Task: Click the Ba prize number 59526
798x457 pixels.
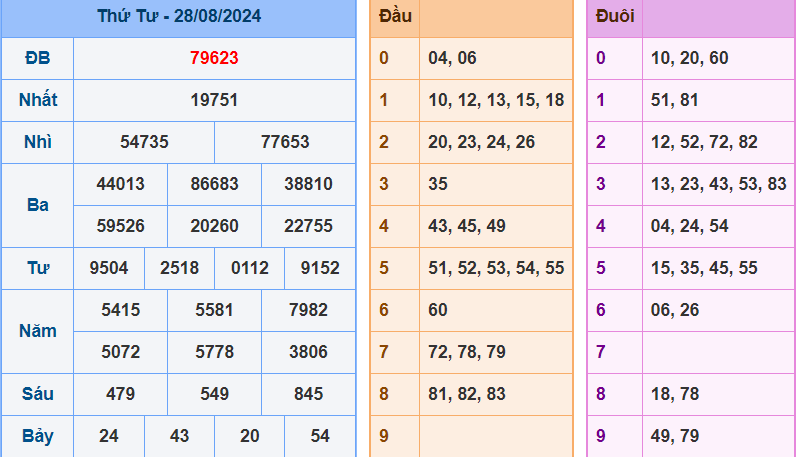Action: pos(121,226)
